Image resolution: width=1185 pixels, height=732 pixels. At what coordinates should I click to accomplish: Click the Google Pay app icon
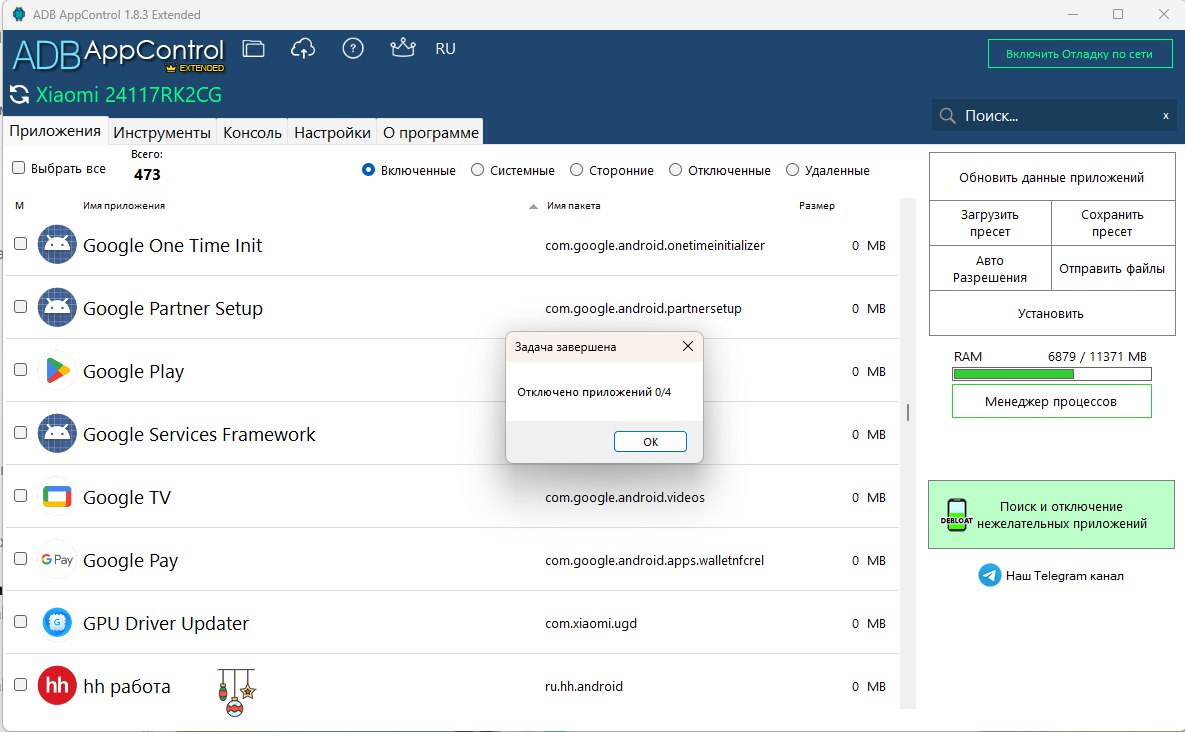(x=57, y=560)
